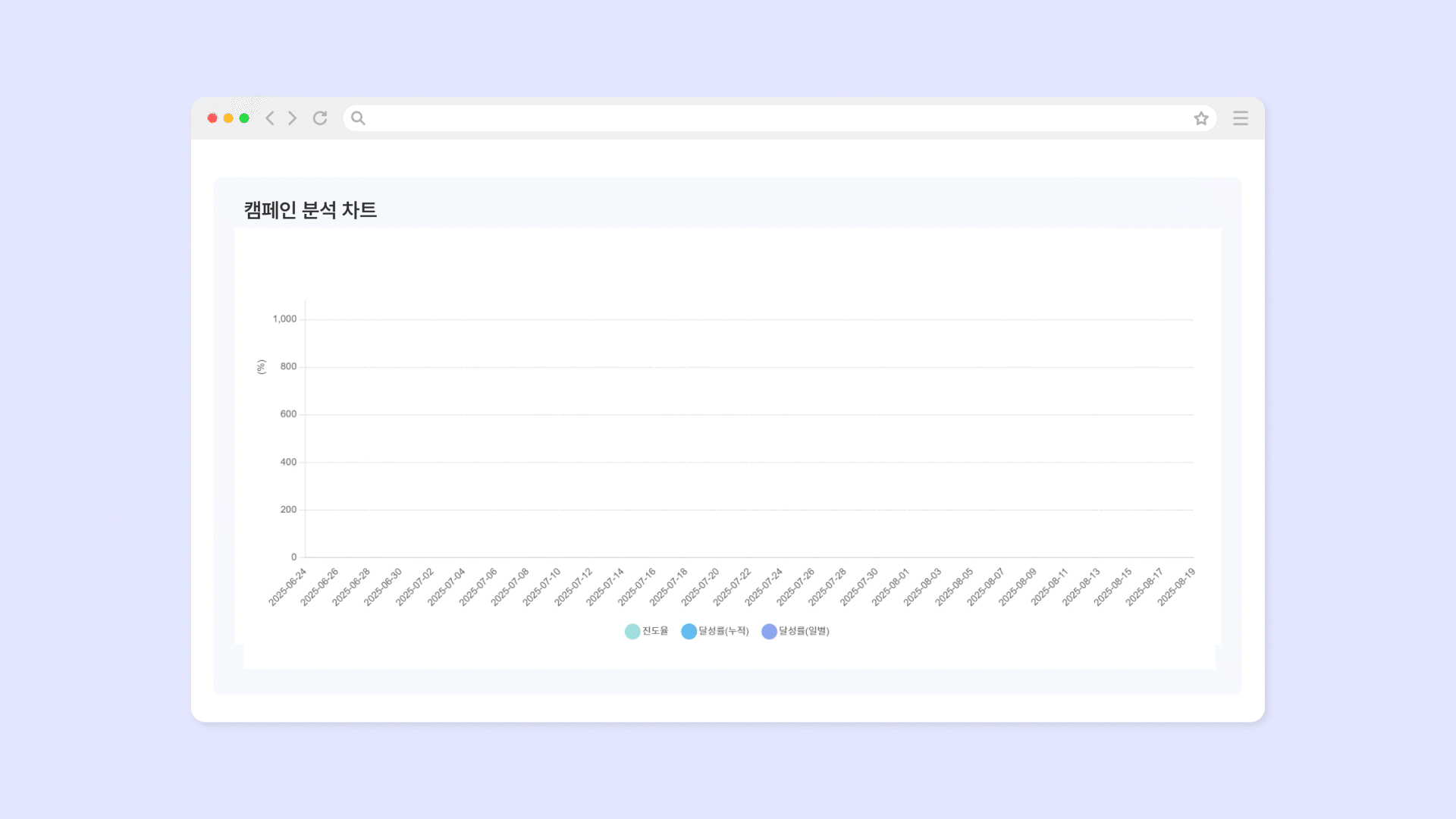Bookmark page with the star icon
1456x819 pixels.
coord(1201,118)
